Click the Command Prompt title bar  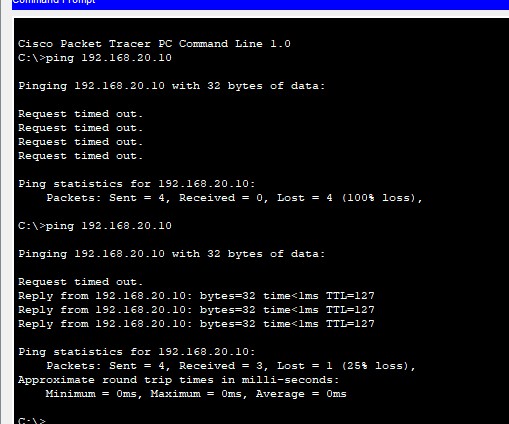260,4
